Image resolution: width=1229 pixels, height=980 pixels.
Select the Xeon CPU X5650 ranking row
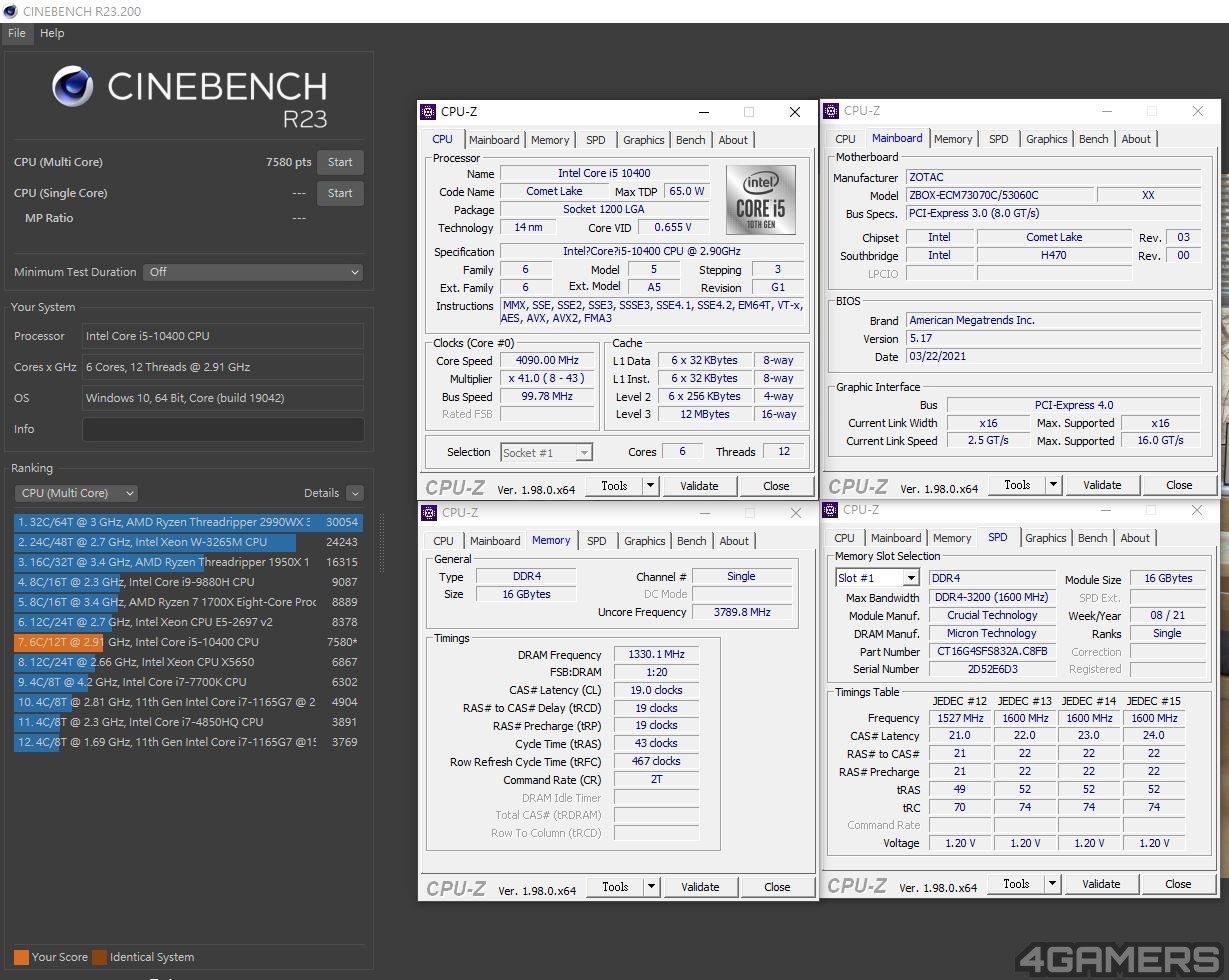pyautogui.click(x=188, y=662)
